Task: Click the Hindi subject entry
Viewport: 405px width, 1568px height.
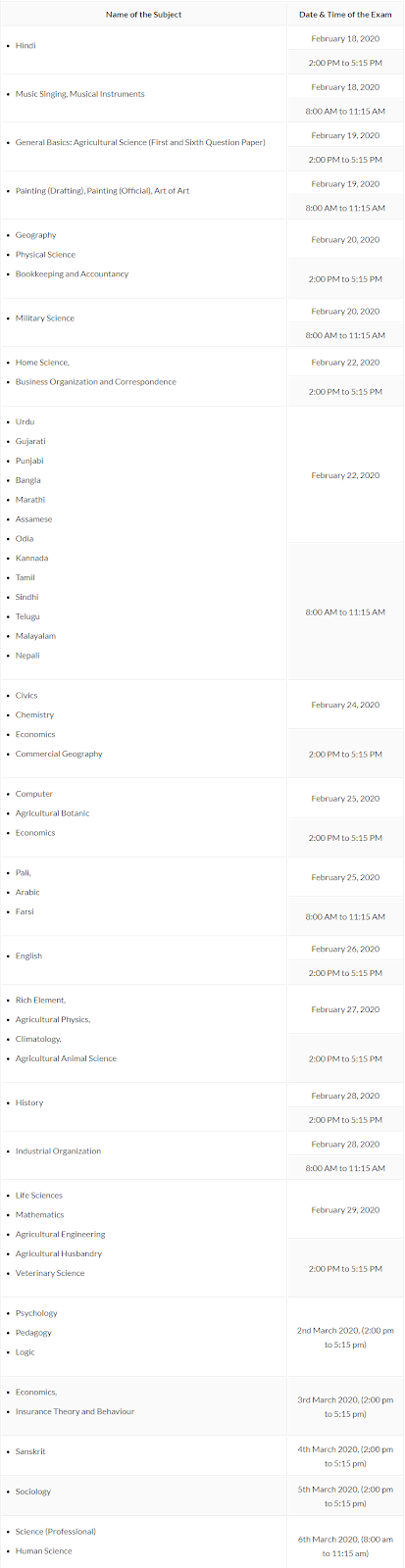Action: [25, 46]
